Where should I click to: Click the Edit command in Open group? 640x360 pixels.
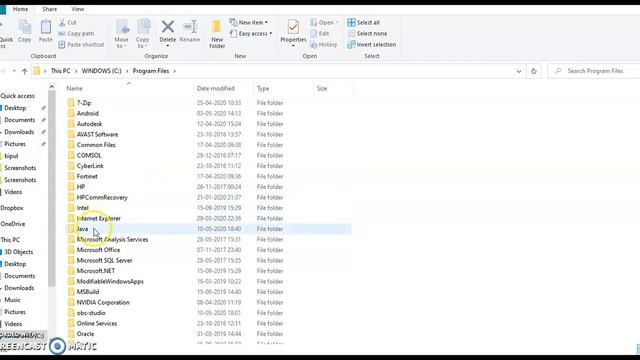pyautogui.click(x=320, y=33)
